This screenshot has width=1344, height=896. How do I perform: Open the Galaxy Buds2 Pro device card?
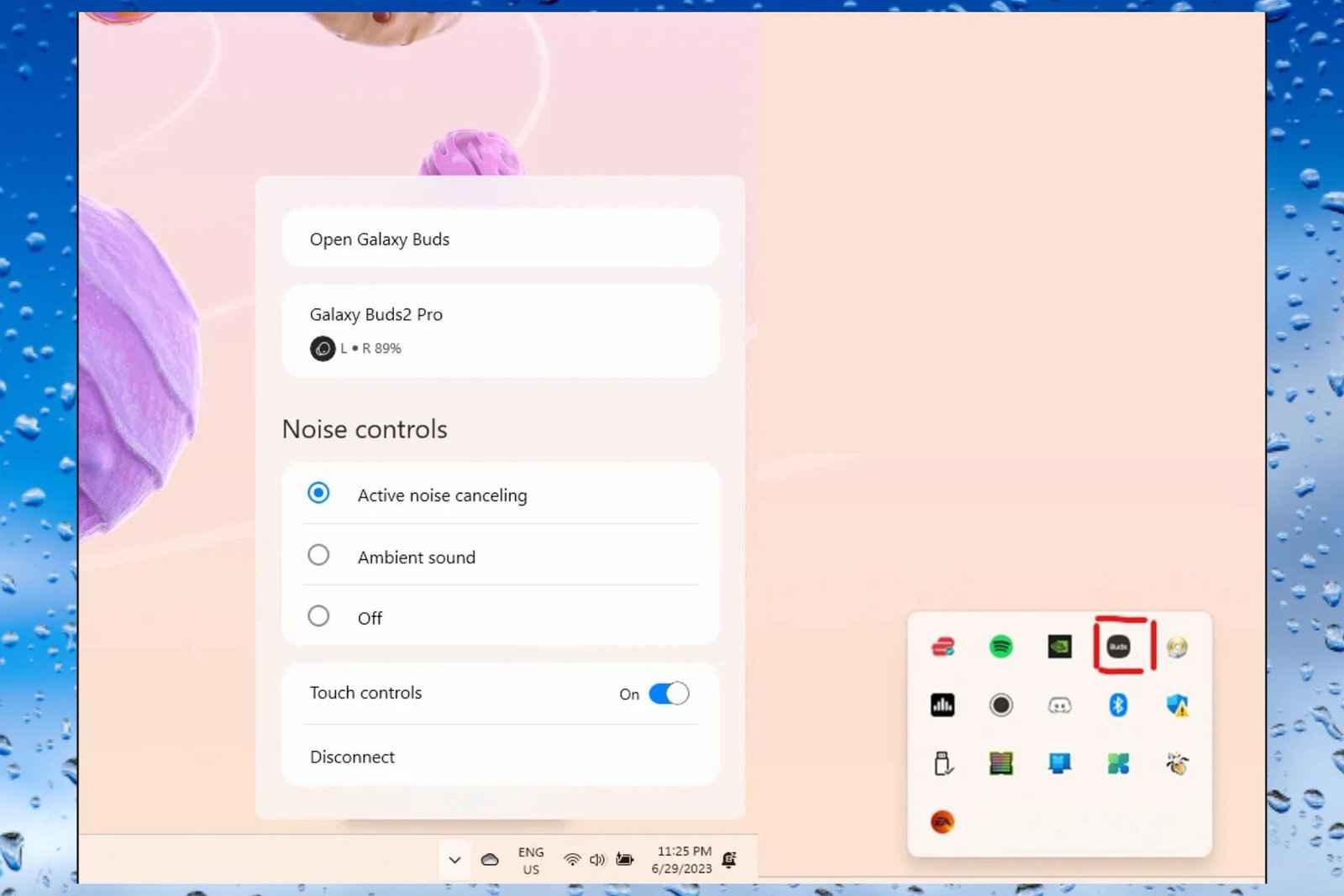click(x=501, y=331)
